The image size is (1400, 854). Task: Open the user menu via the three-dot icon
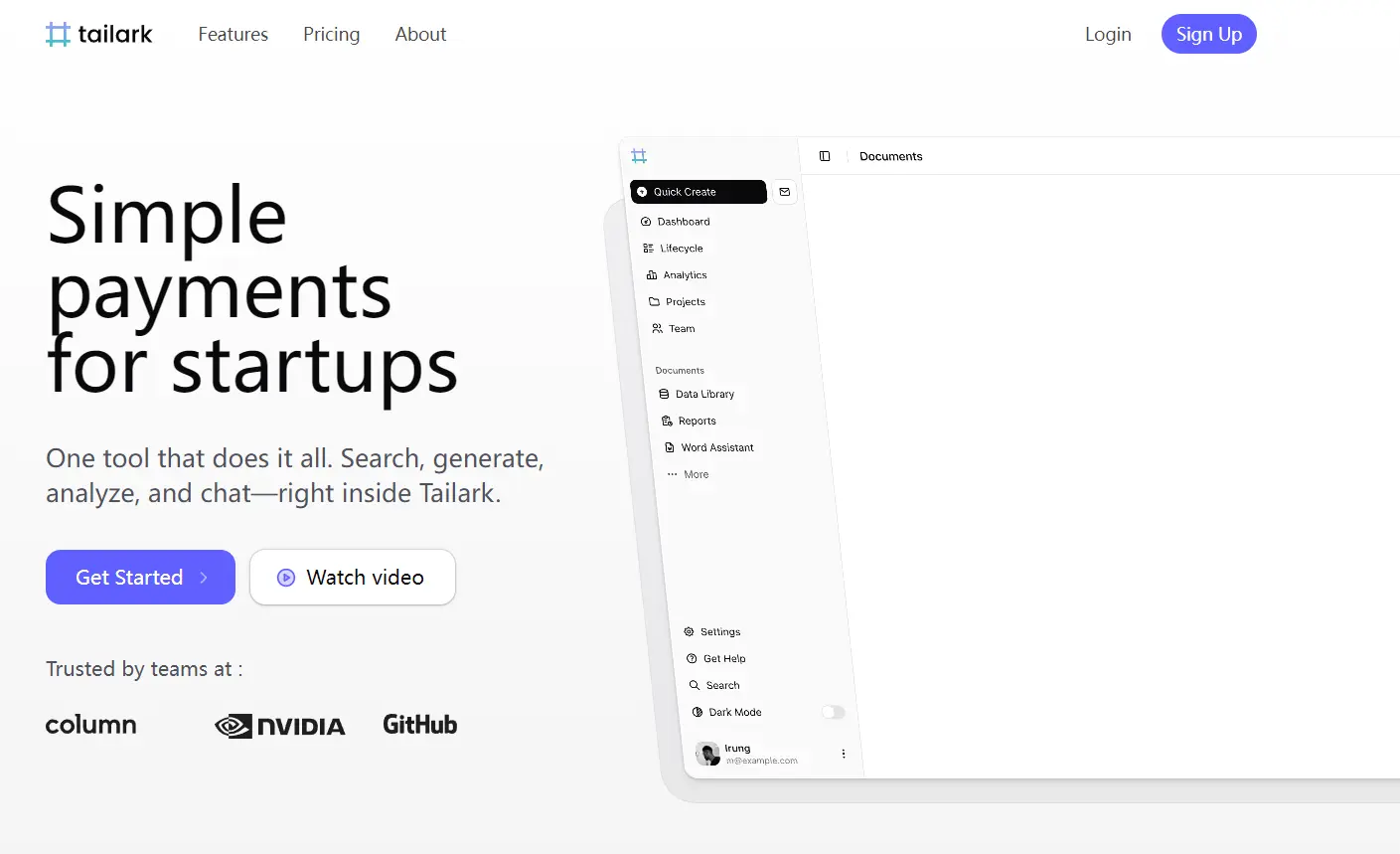pos(843,754)
